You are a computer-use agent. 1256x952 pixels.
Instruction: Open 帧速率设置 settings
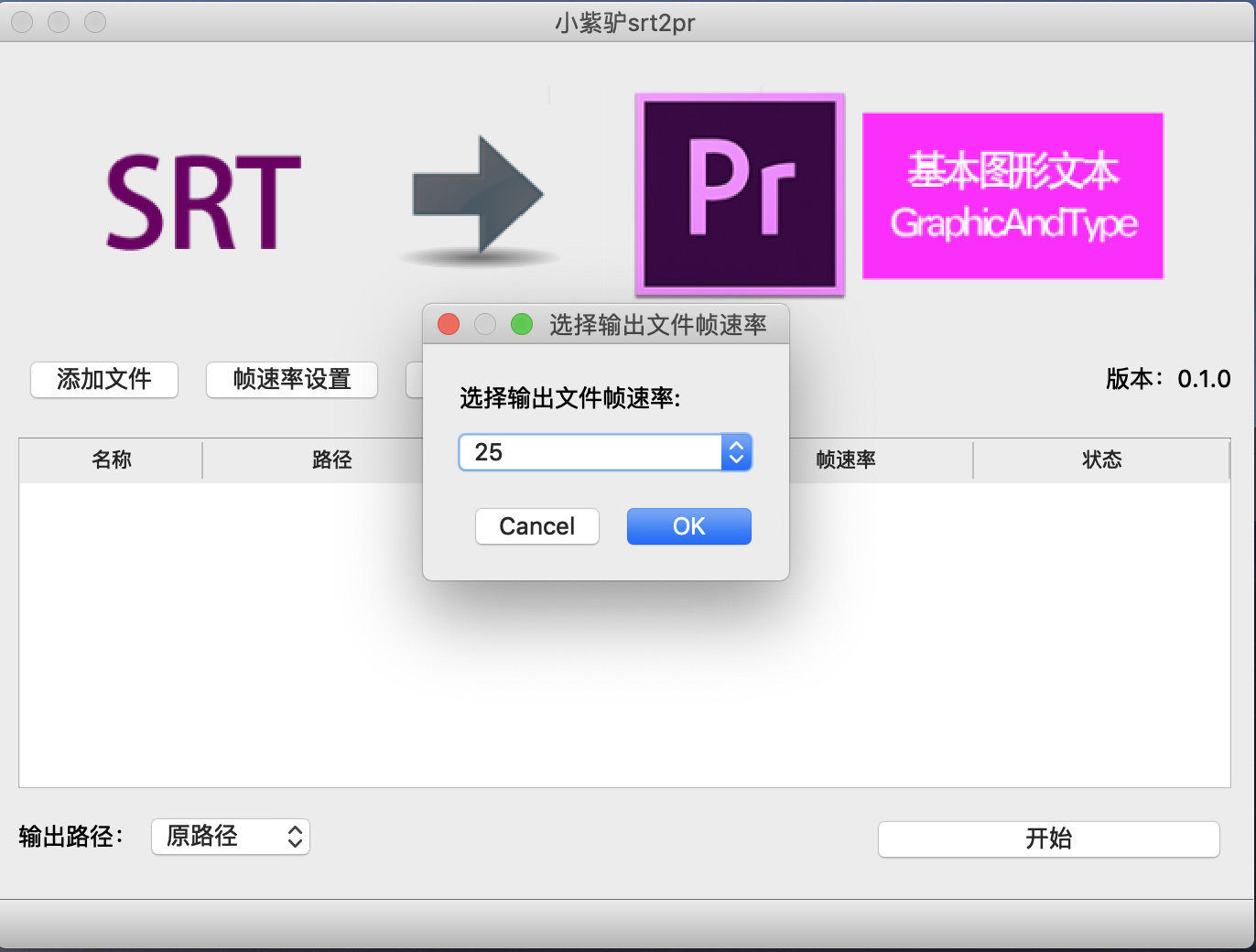click(292, 379)
